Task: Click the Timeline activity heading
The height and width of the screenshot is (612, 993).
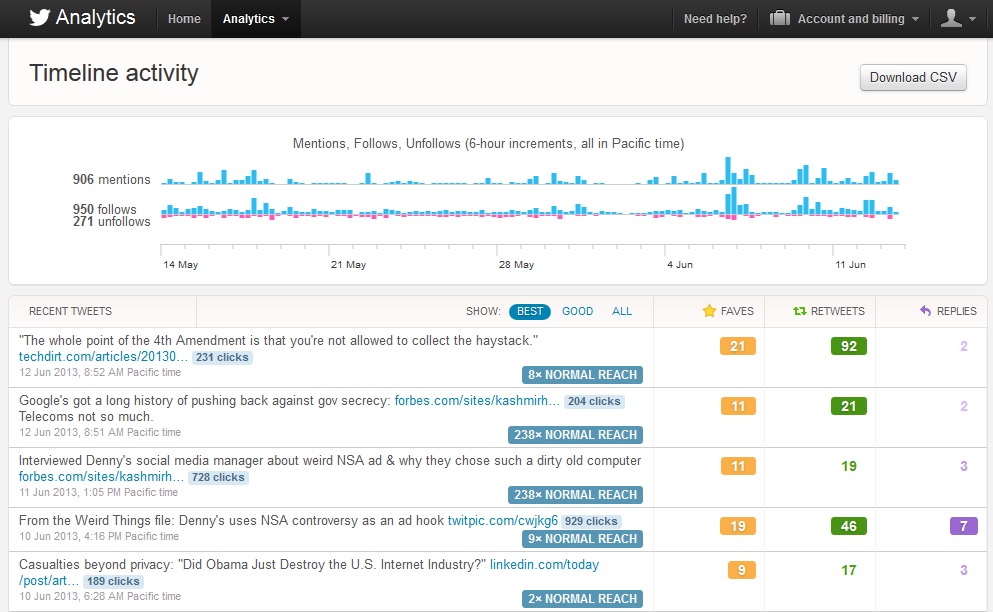Action: click(114, 73)
